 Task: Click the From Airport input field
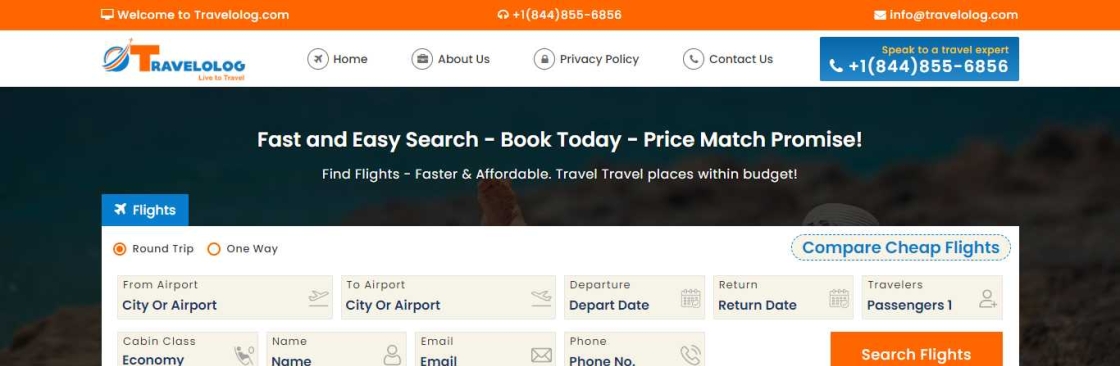(225, 297)
